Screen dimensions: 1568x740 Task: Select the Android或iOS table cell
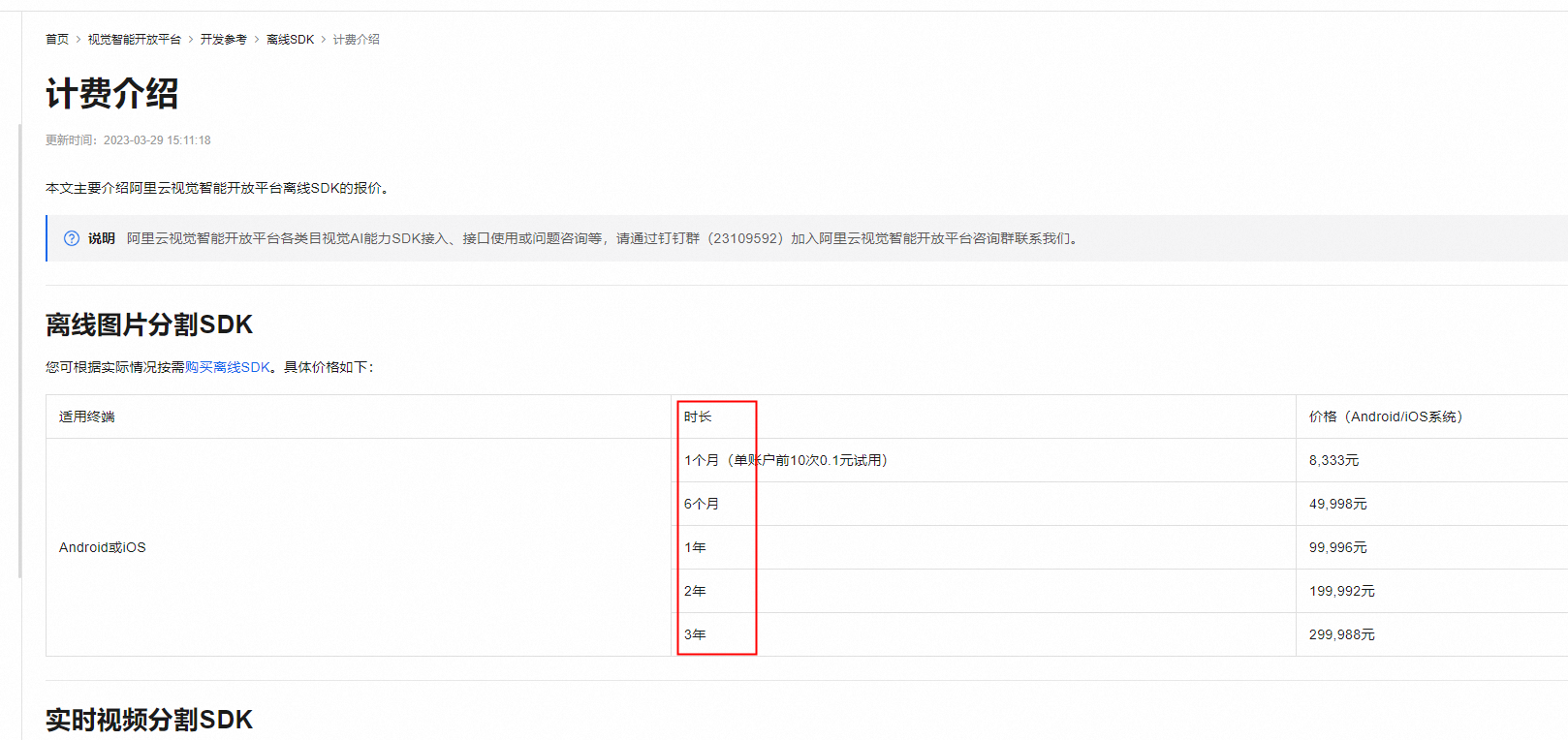point(359,547)
